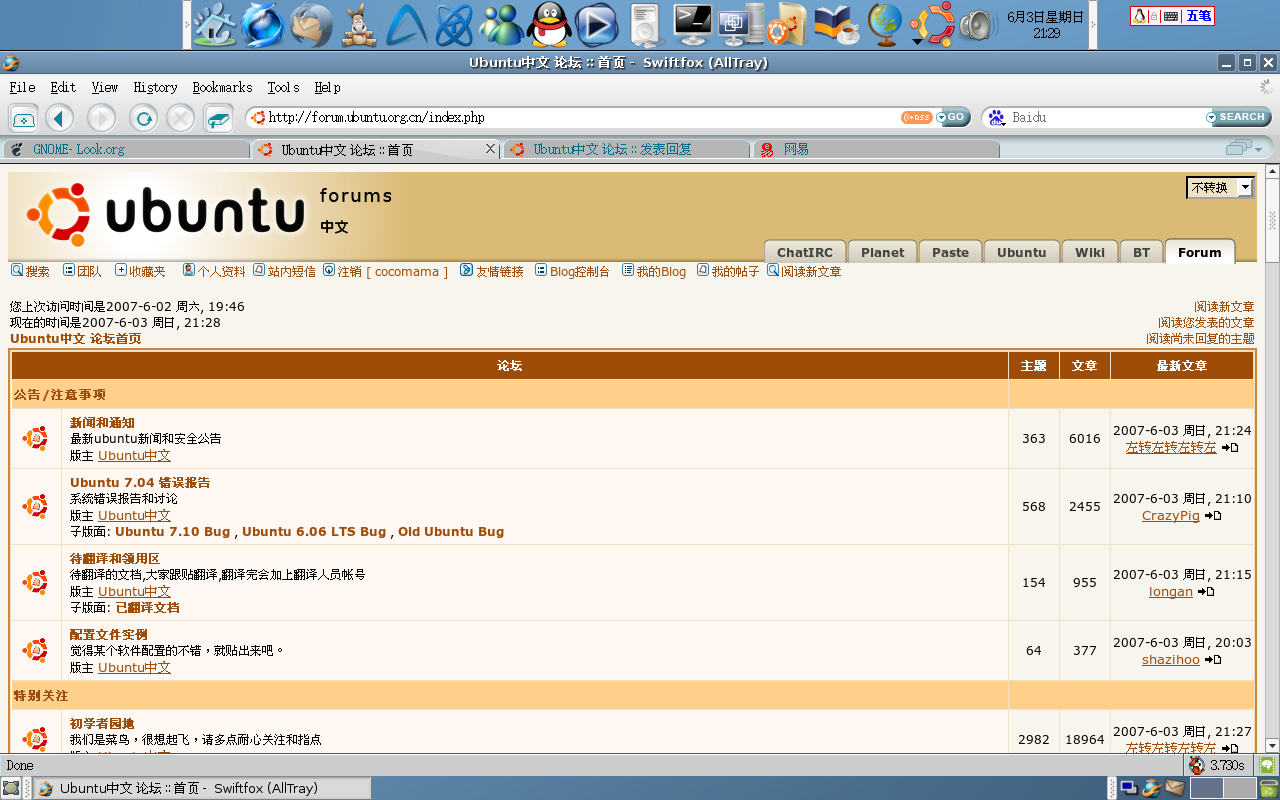This screenshot has width=1280, height=800.
Task: Switch to the GNOME-Look.org tab
Action: 126,149
